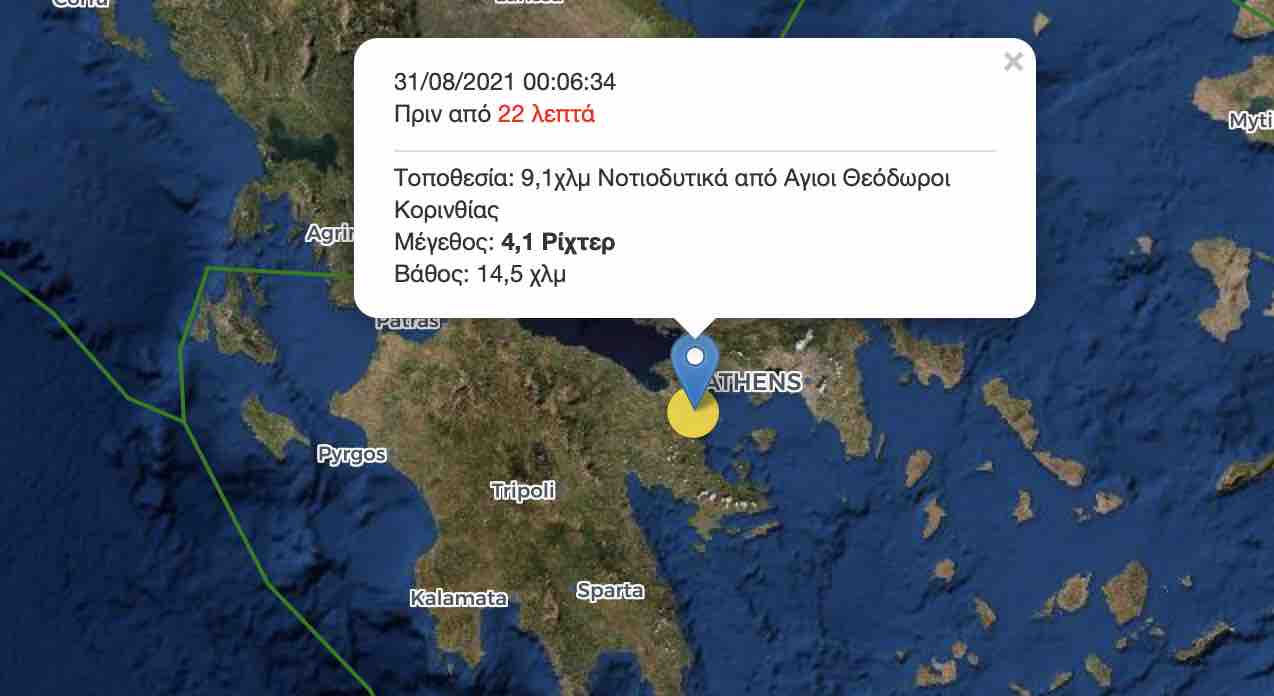Click the 'Βάθος: 14,5 χλμ' depth line
This screenshot has height=696, width=1274.
[x=480, y=274]
